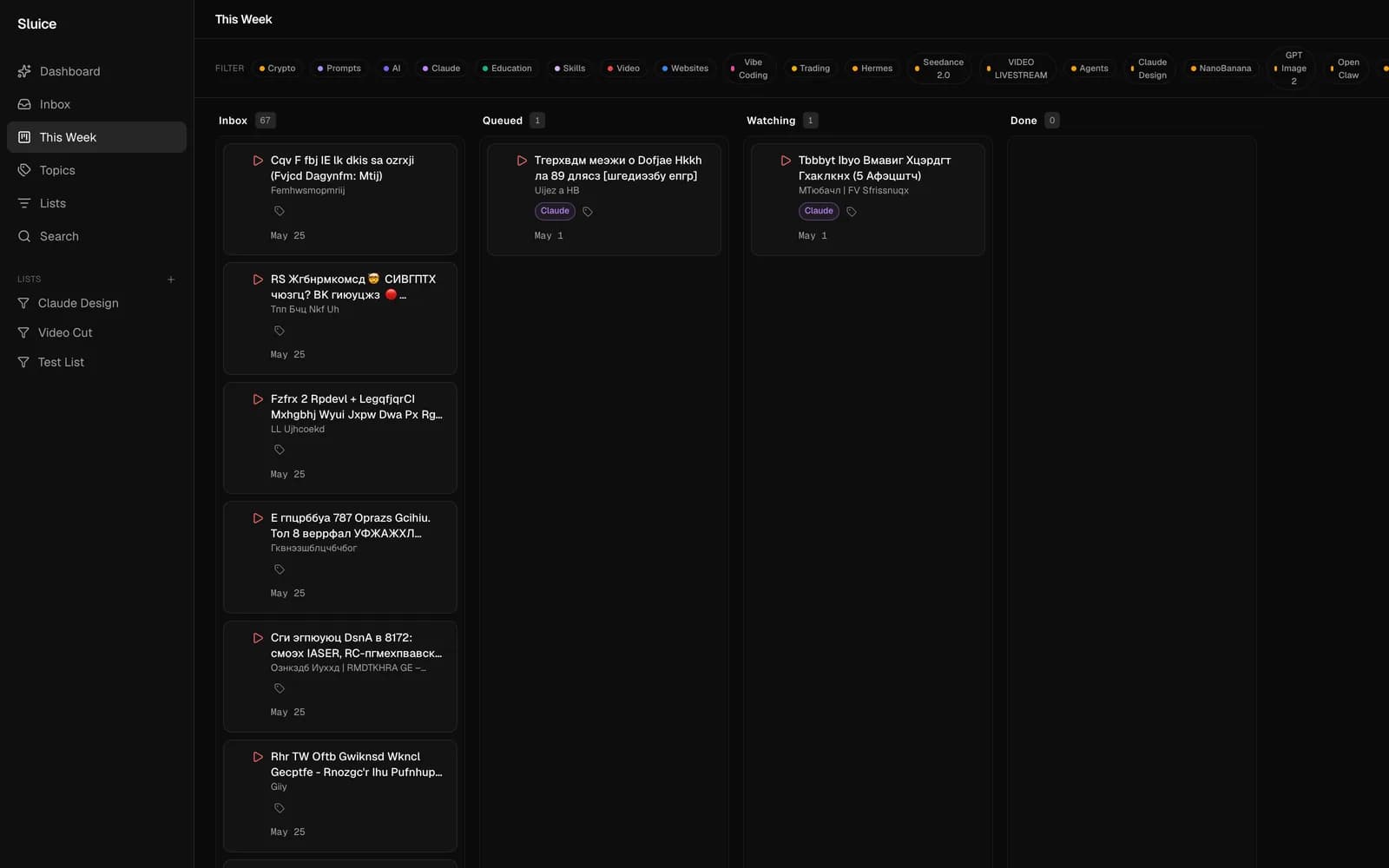Open the Topics page
1389x868 pixels.
[x=96, y=170]
